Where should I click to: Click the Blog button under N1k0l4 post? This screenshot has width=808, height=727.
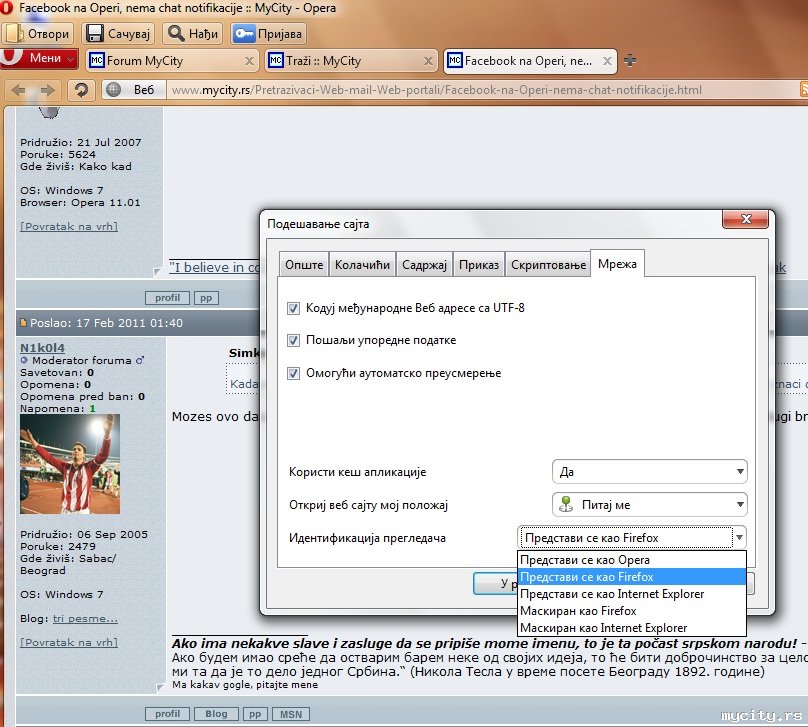(216, 714)
